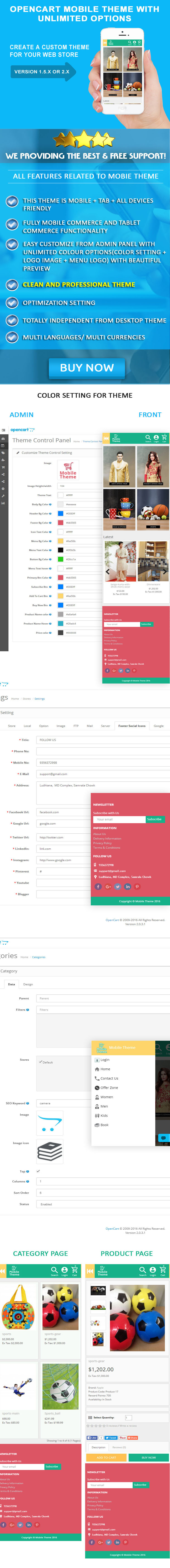Click Cart icon in color setting front preview
This screenshot has height=1568, width=170.
click(x=163, y=437)
